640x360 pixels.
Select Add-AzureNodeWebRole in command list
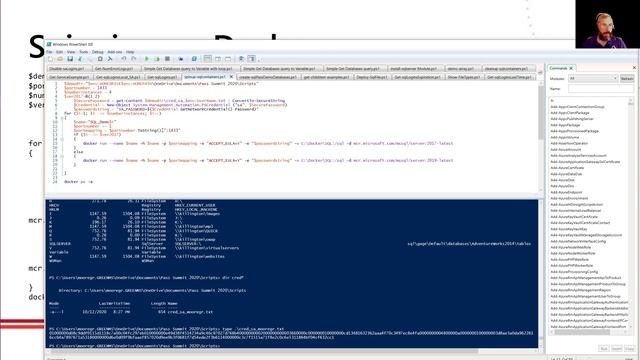pyautogui.click(x=571, y=247)
